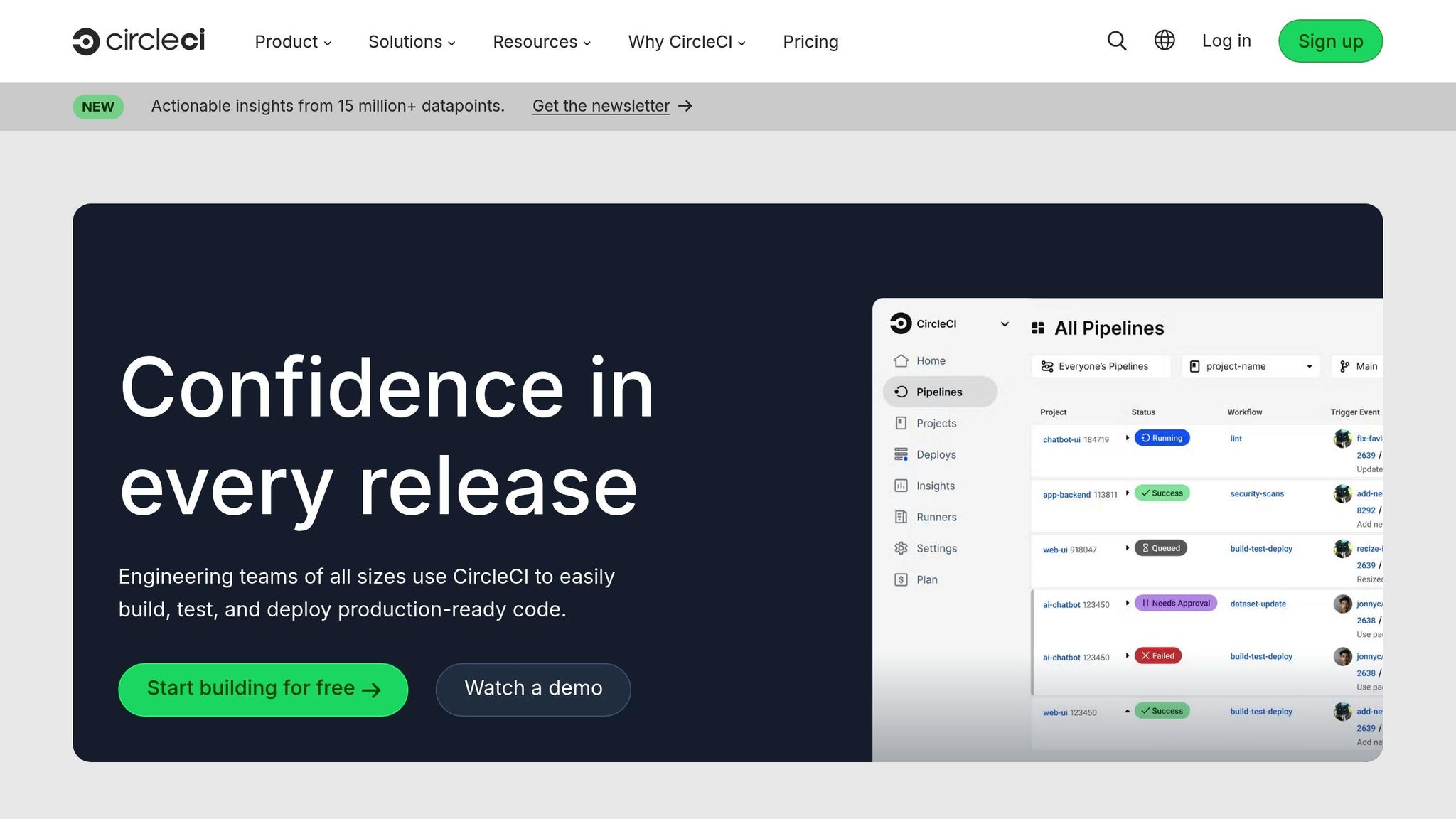
Task: Click the Pricing menu item
Action: [810, 41]
